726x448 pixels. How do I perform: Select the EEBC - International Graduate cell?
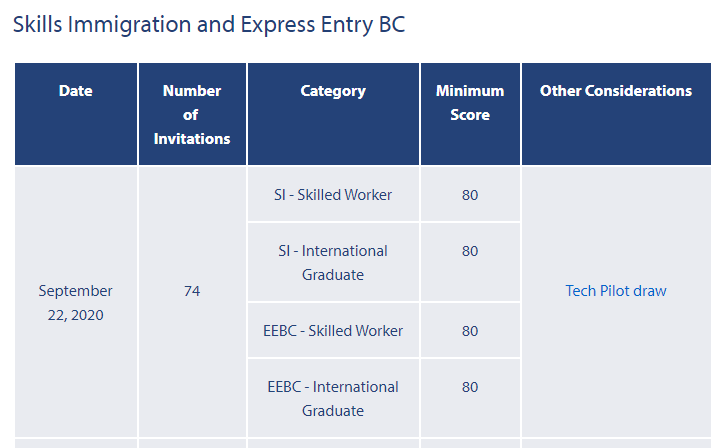333,399
